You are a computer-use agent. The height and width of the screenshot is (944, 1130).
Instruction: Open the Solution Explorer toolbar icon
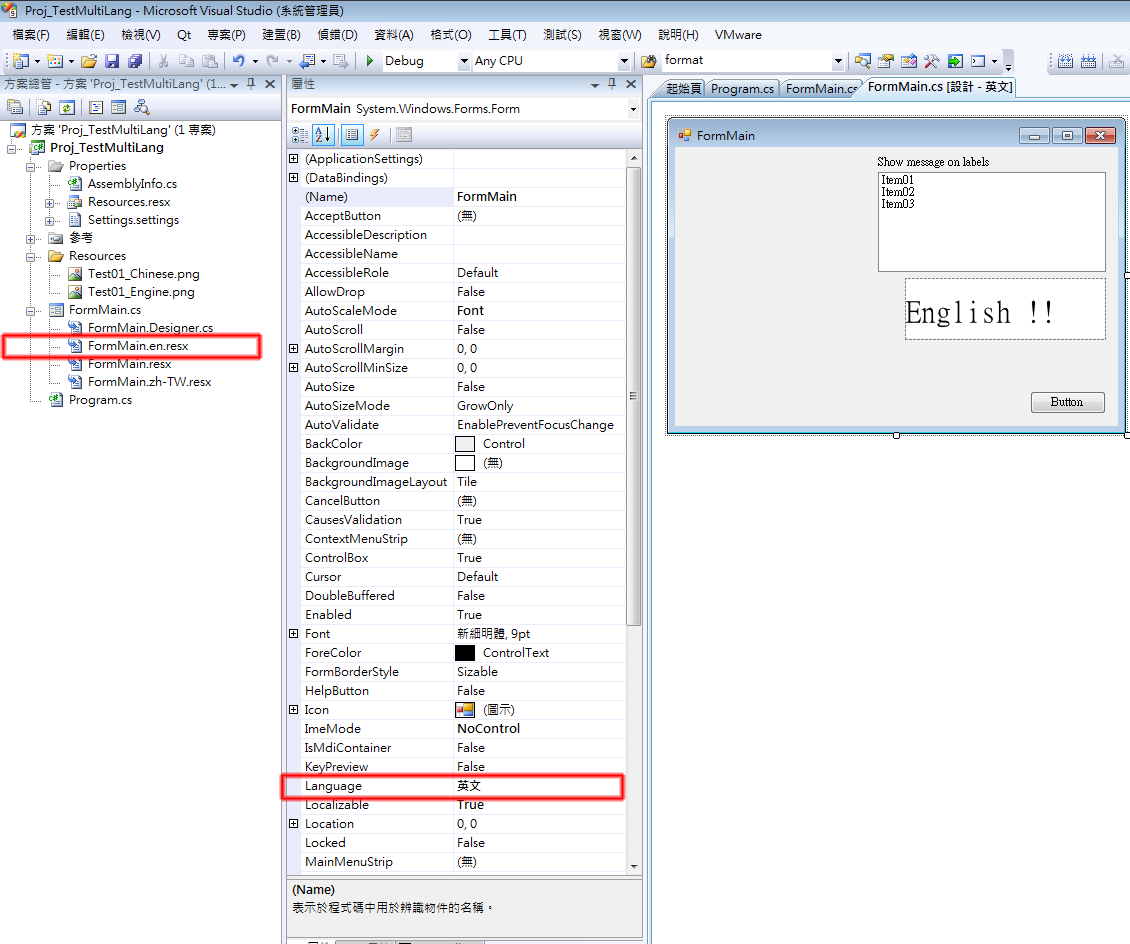pos(863,61)
